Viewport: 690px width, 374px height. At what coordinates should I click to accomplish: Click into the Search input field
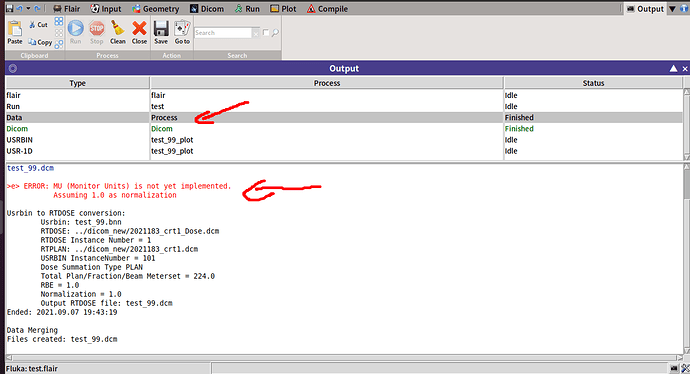click(223, 33)
